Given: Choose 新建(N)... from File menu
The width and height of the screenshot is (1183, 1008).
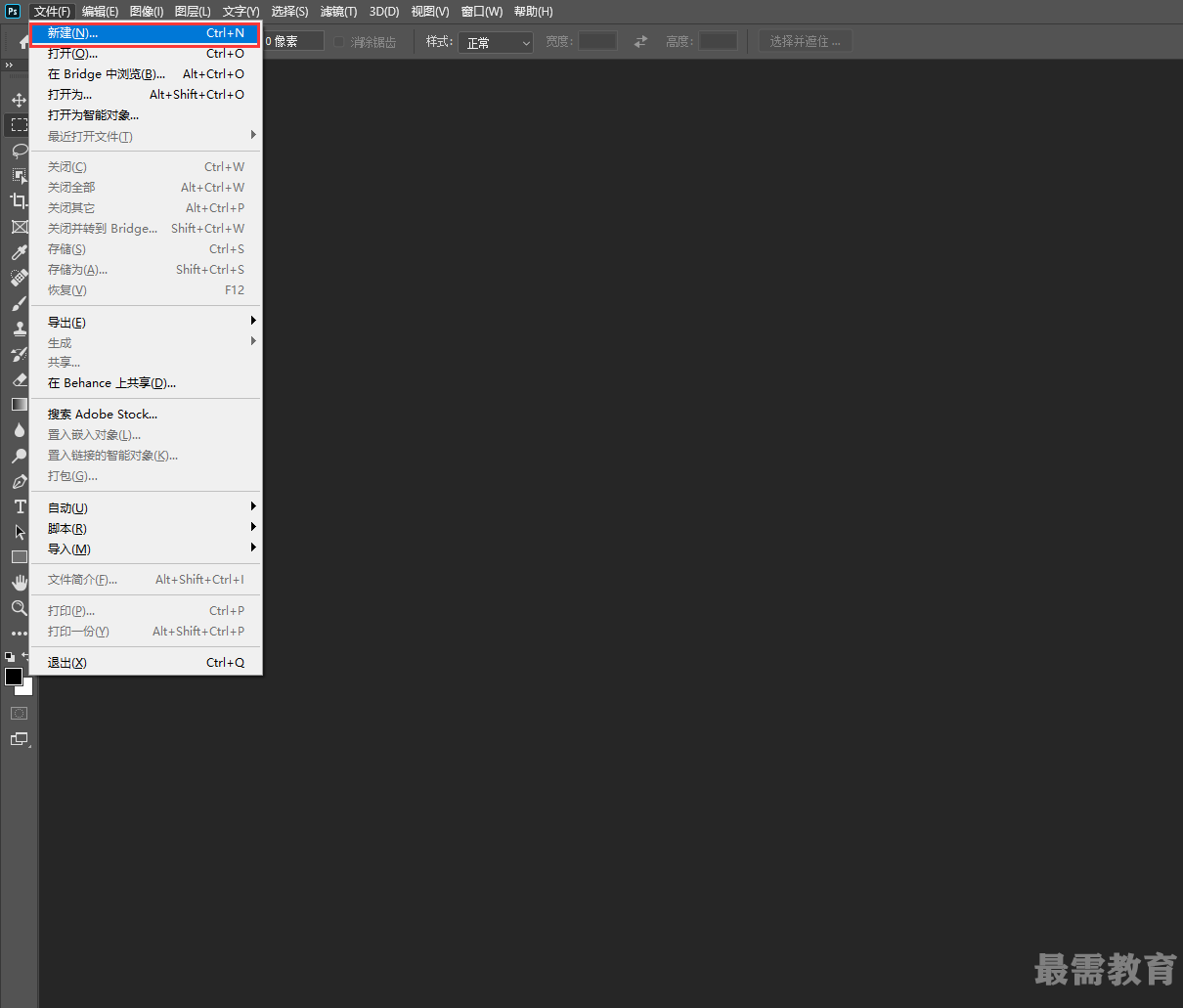Looking at the screenshot, I should pyautogui.click(x=146, y=33).
